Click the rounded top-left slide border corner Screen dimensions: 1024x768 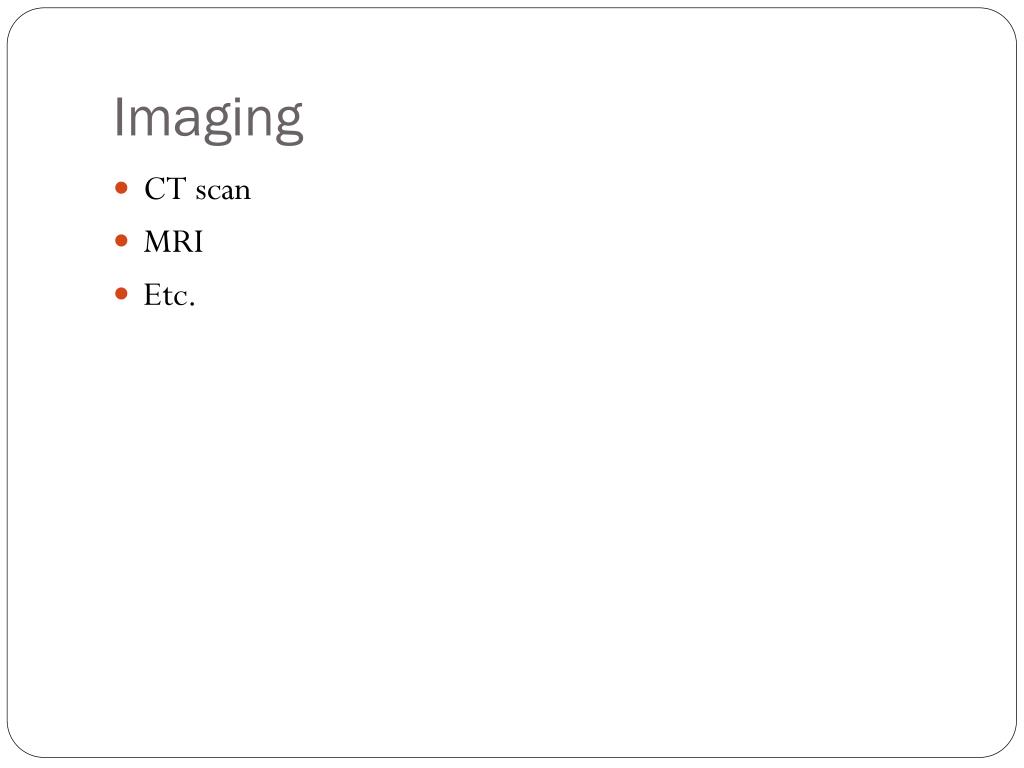coord(20,20)
